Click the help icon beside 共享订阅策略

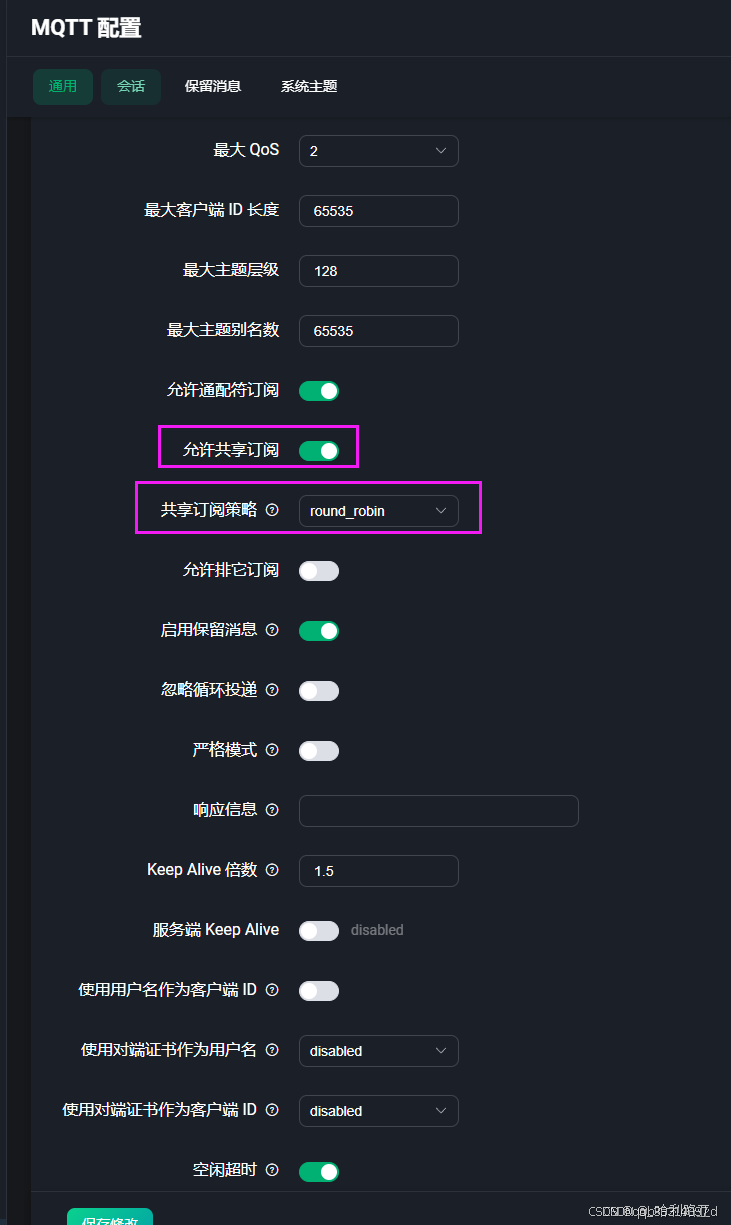(273, 510)
